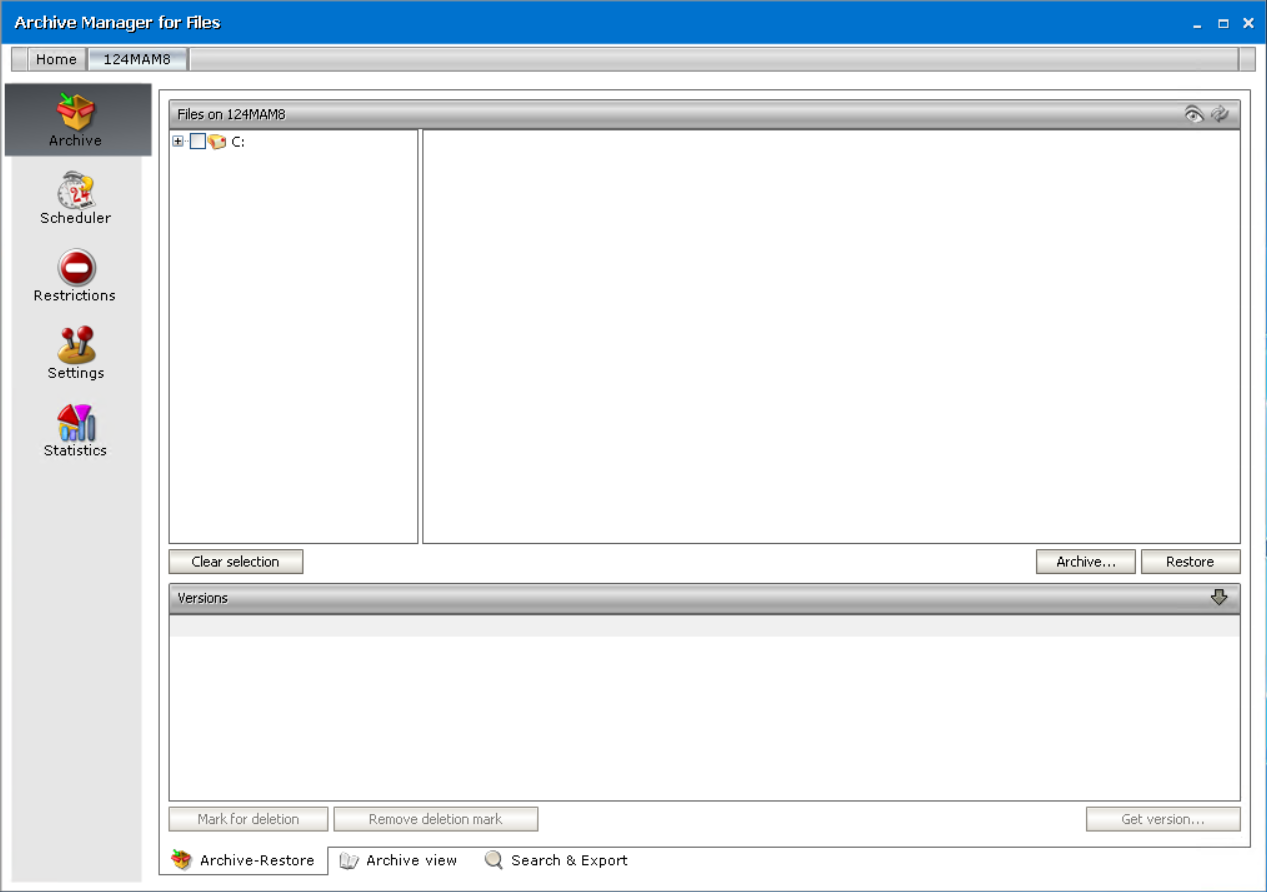Open the Search & Export tab

567,860
